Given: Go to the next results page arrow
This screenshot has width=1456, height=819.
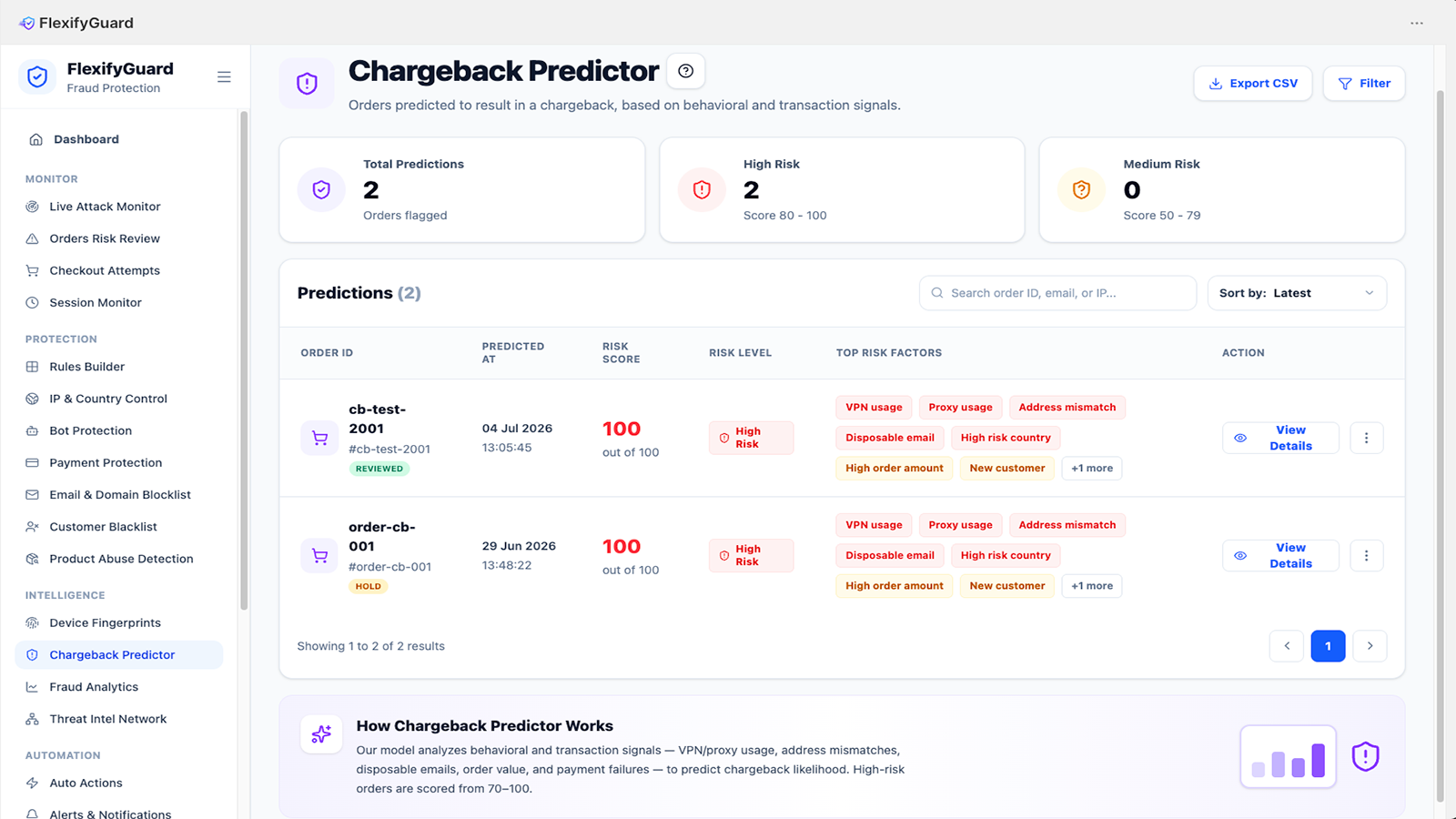Looking at the screenshot, I should pos(1370,646).
